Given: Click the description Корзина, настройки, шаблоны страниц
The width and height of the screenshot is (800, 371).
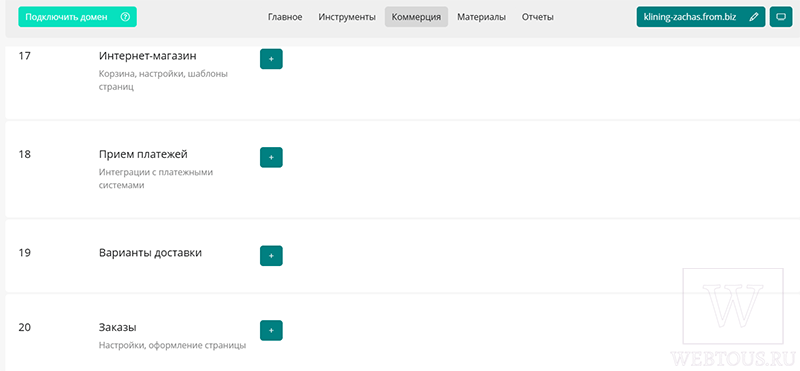Looking at the screenshot, I should [163, 80].
